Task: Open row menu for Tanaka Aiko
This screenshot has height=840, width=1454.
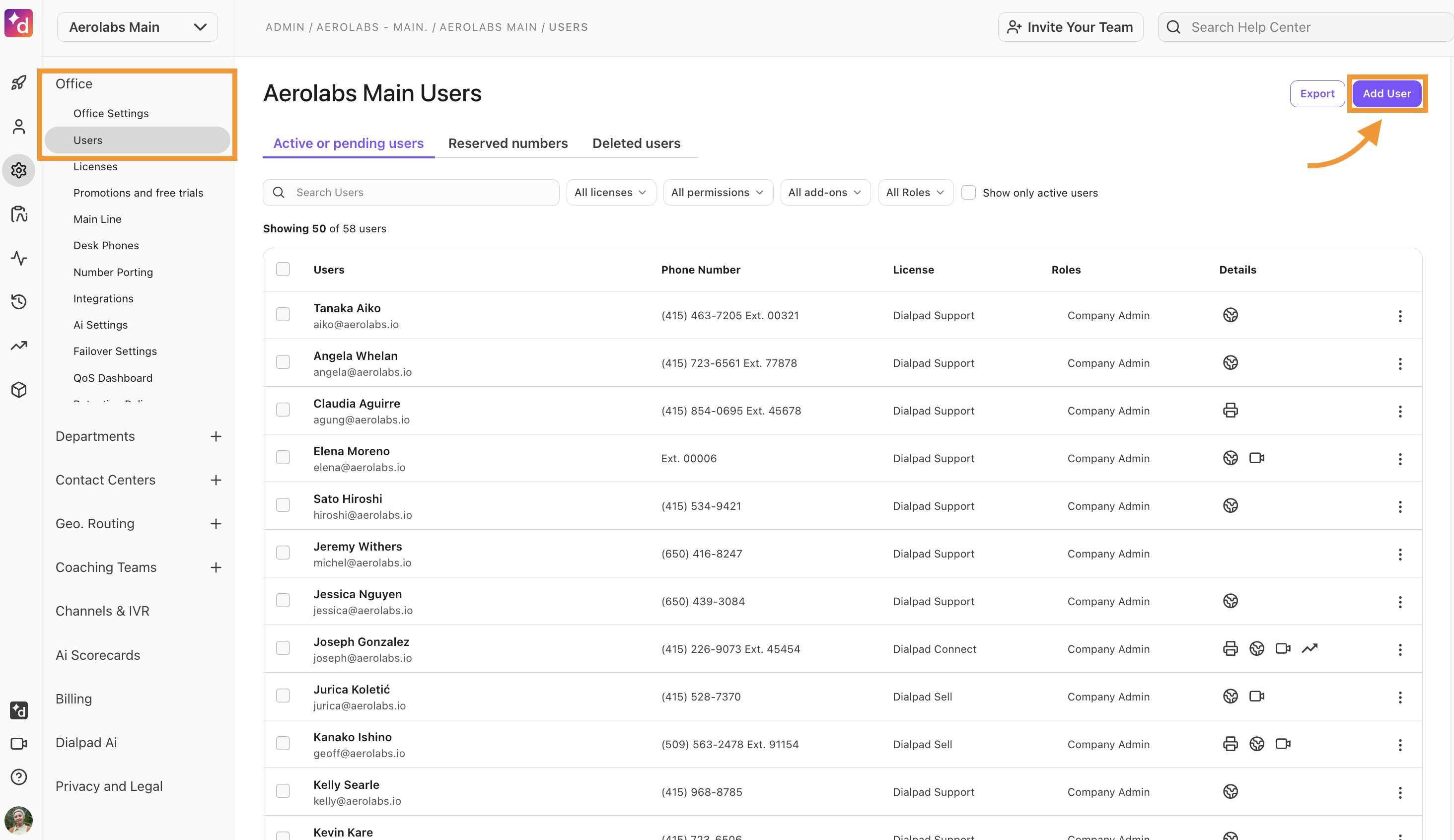Action: tap(1400, 316)
